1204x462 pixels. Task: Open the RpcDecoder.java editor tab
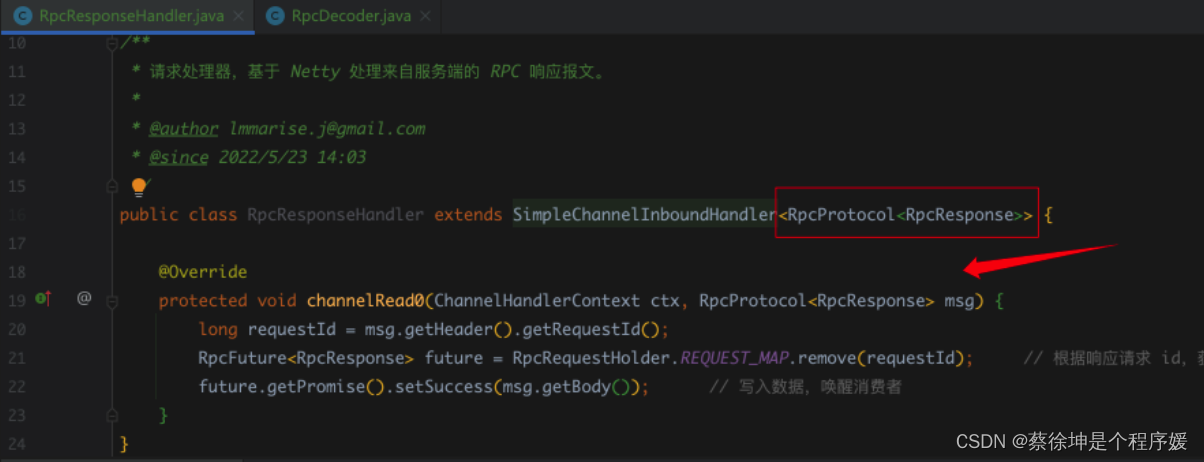[x=349, y=16]
